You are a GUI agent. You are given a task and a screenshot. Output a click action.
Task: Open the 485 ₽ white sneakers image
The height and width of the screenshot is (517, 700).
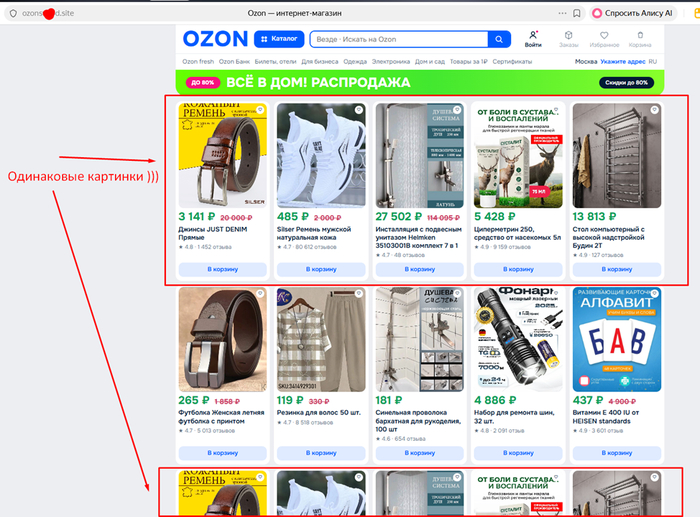tap(321, 155)
